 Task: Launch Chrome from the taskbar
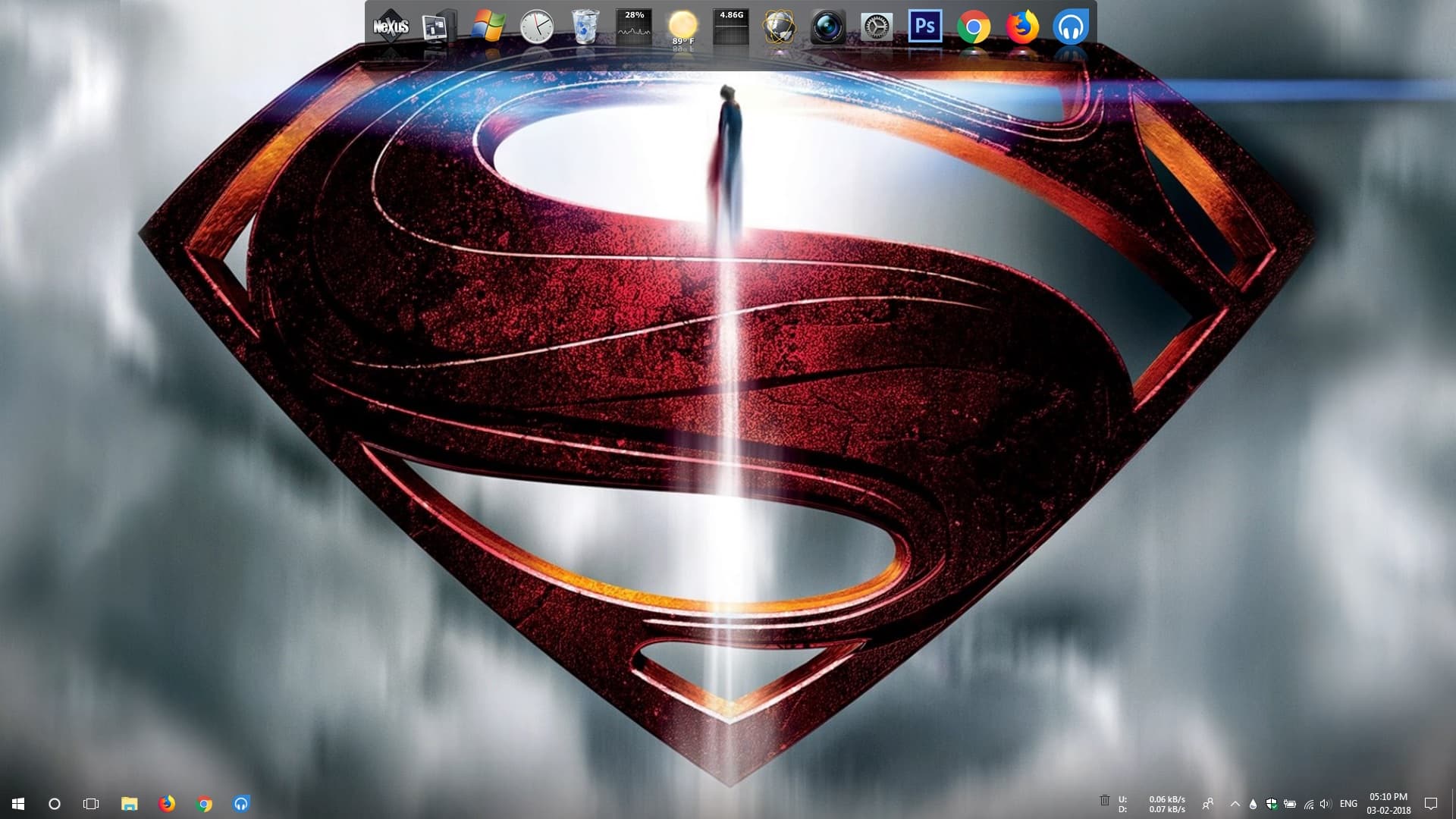click(x=204, y=804)
